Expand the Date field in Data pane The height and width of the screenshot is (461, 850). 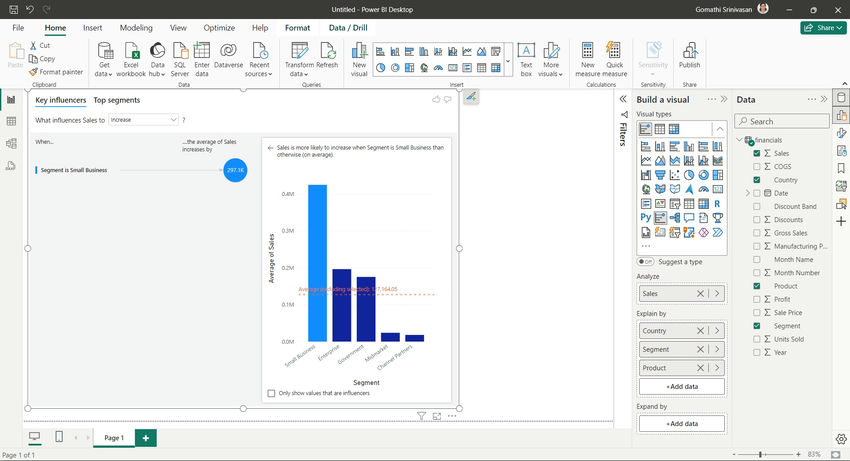[748, 193]
